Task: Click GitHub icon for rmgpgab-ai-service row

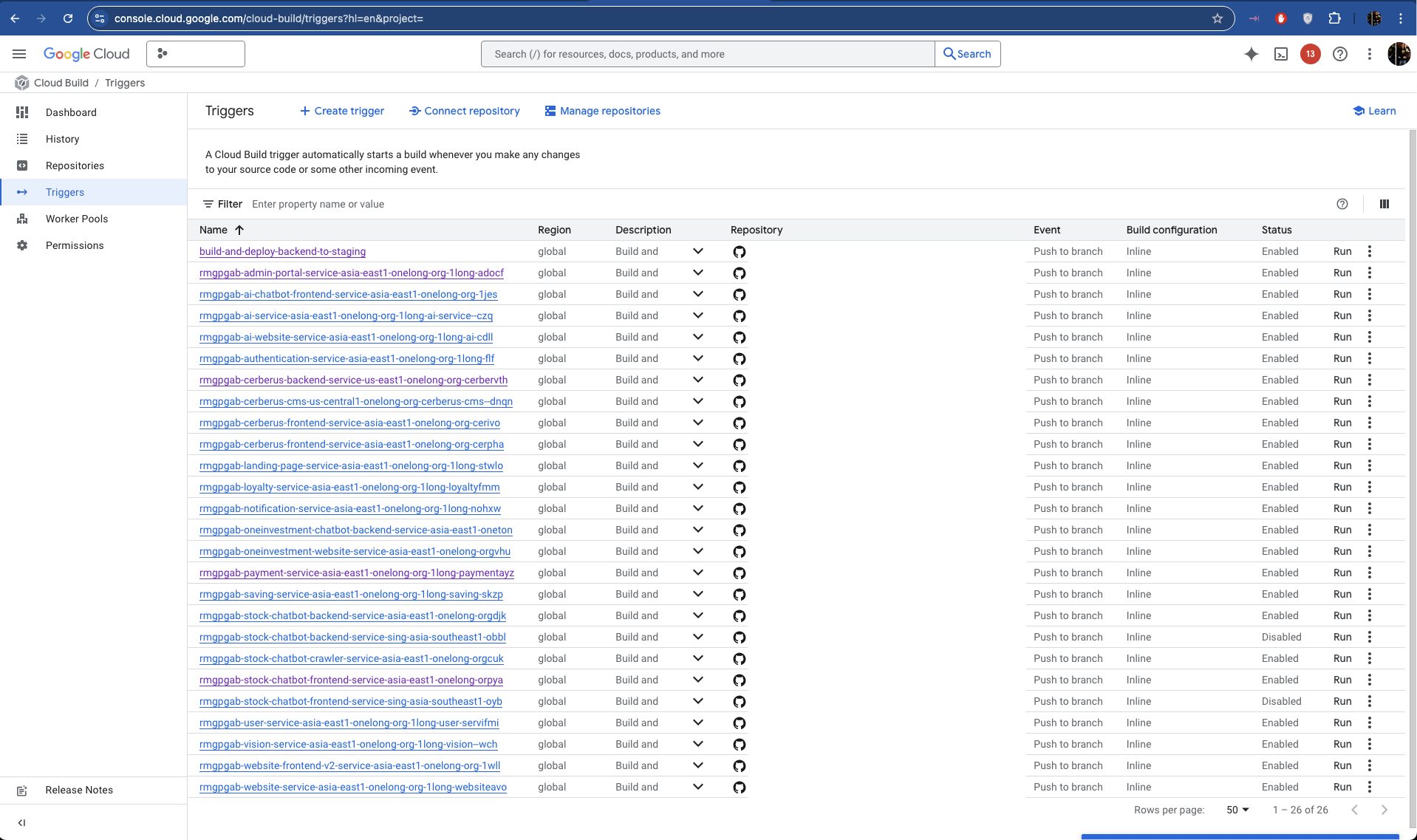Action: pyautogui.click(x=739, y=316)
